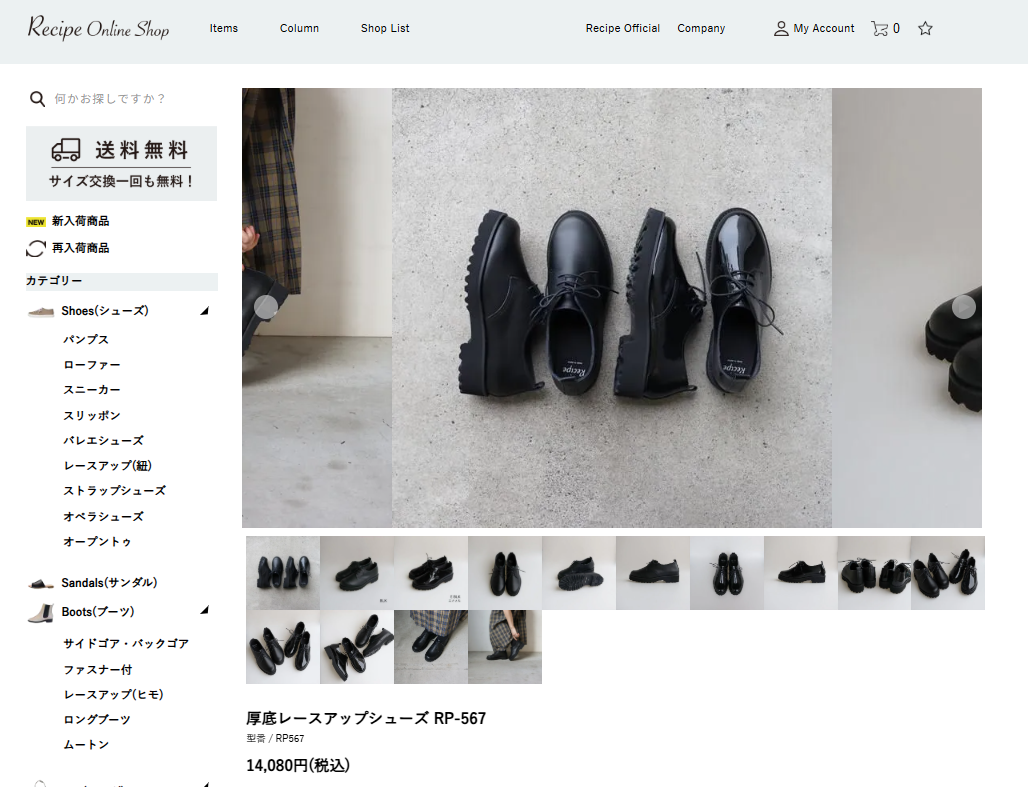Open the Shop List menu
The width and height of the screenshot is (1028, 787).
385,28
